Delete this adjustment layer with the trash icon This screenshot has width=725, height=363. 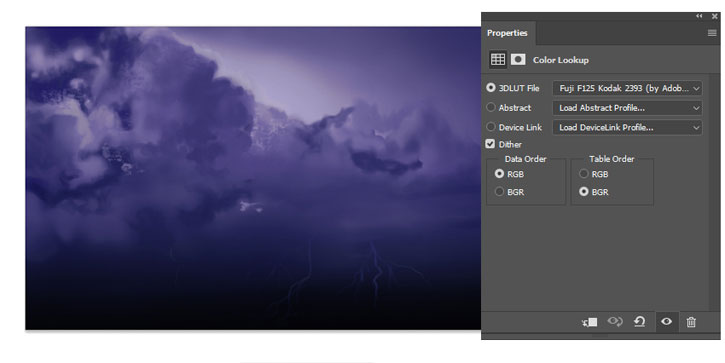pyautogui.click(x=691, y=322)
